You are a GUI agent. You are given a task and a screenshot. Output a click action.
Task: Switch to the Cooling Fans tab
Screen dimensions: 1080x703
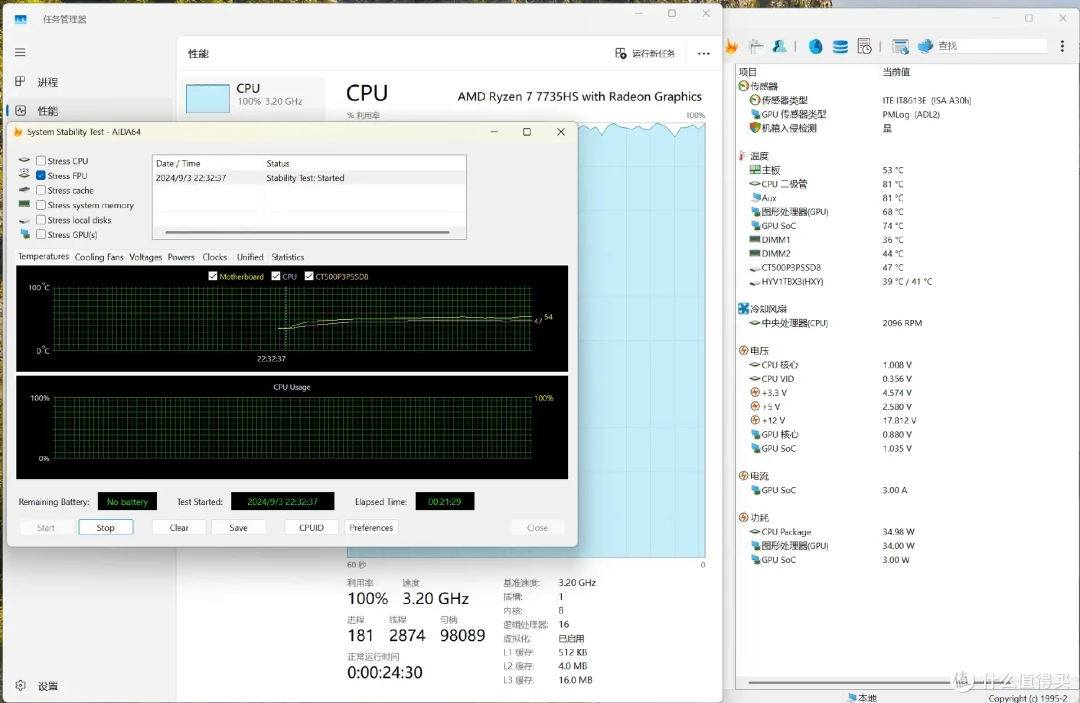(99, 257)
